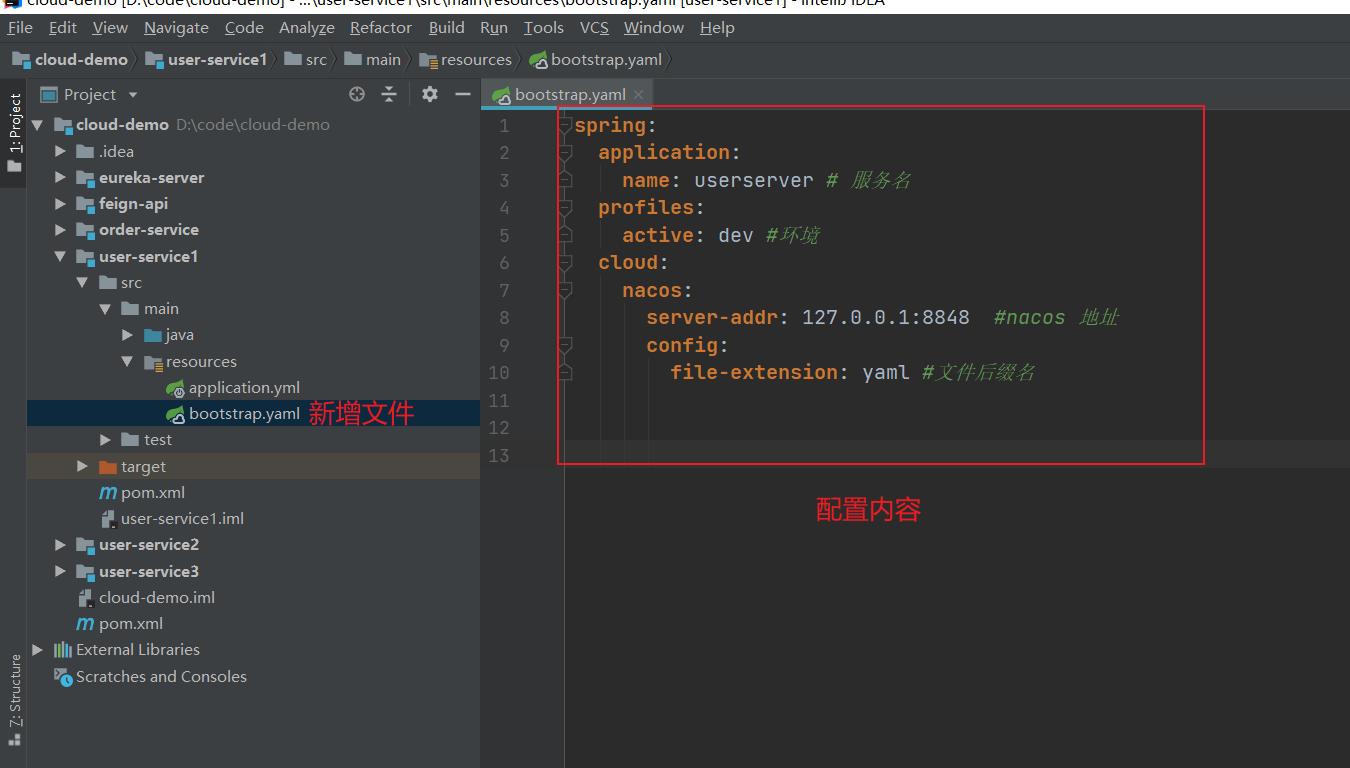Click the collapse all icon in Project panel
The height and width of the screenshot is (768, 1350).
[x=389, y=94]
